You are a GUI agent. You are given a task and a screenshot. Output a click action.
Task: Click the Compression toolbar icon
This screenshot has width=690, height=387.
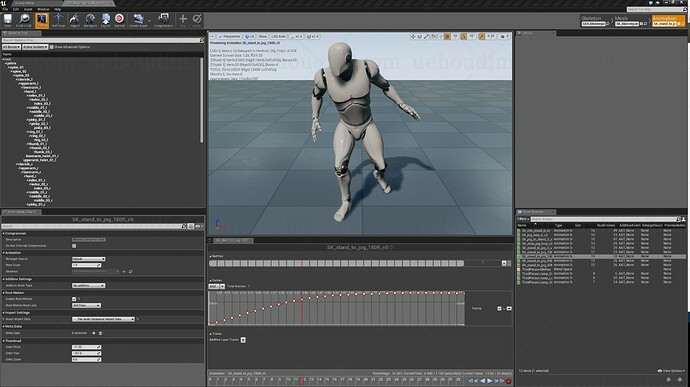163,20
